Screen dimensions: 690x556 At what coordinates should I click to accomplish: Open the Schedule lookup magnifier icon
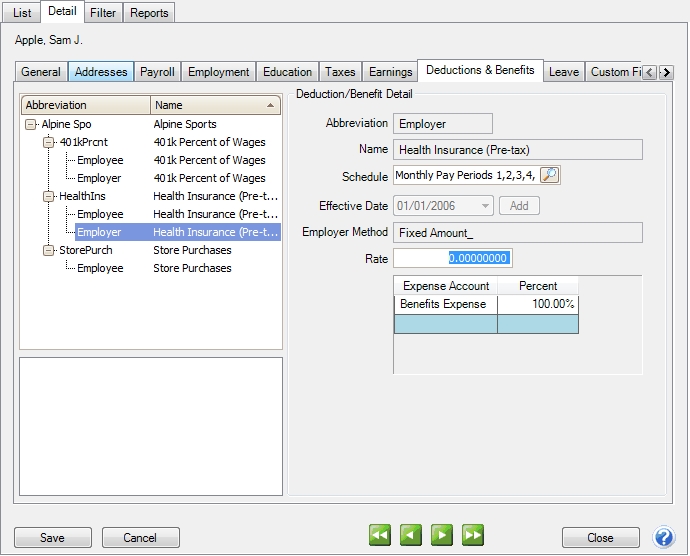click(x=550, y=176)
